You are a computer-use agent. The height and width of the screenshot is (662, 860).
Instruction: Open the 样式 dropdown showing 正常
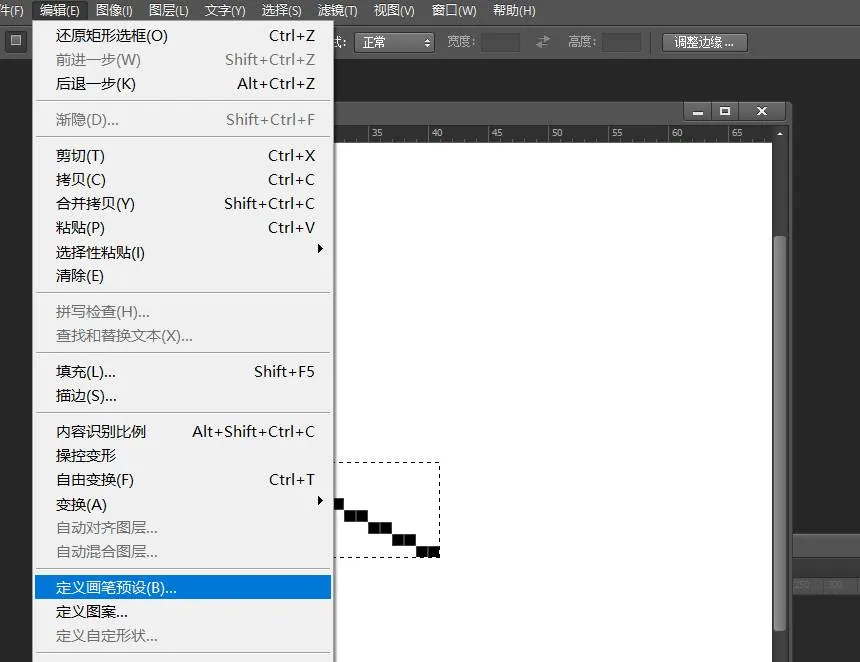[x=394, y=42]
